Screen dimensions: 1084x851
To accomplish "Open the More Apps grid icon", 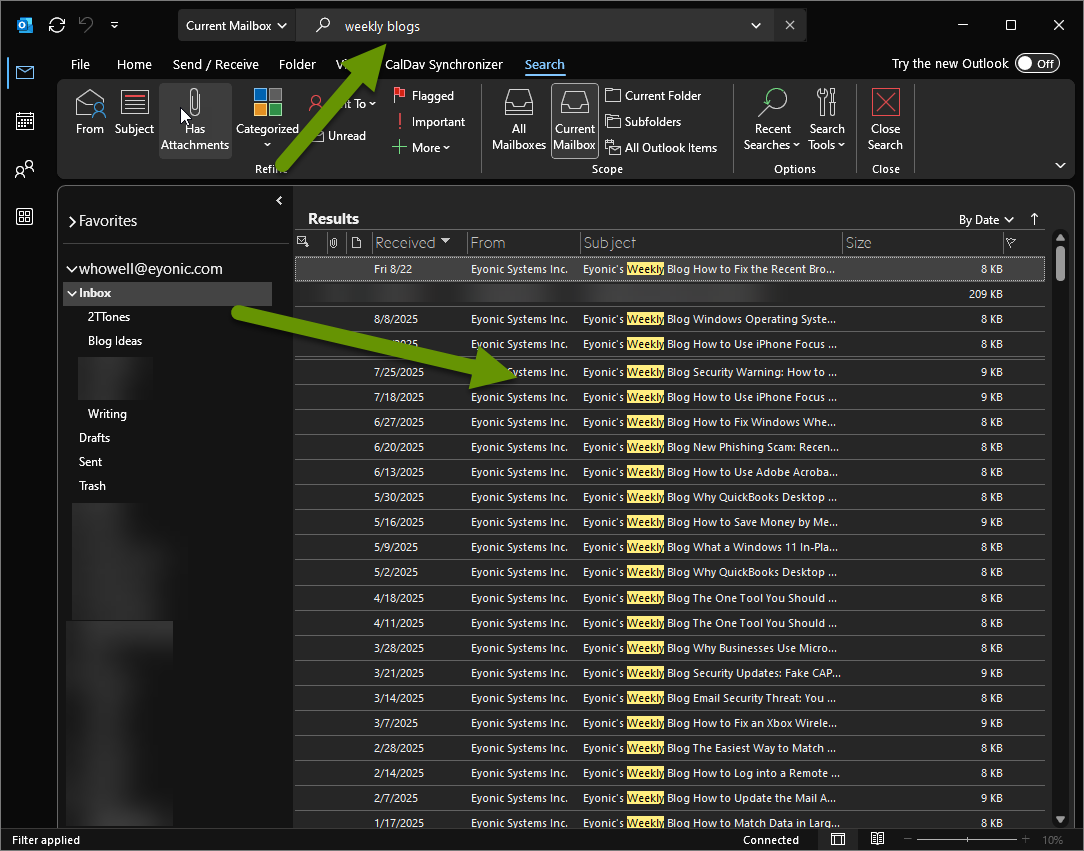I will [25, 217].
